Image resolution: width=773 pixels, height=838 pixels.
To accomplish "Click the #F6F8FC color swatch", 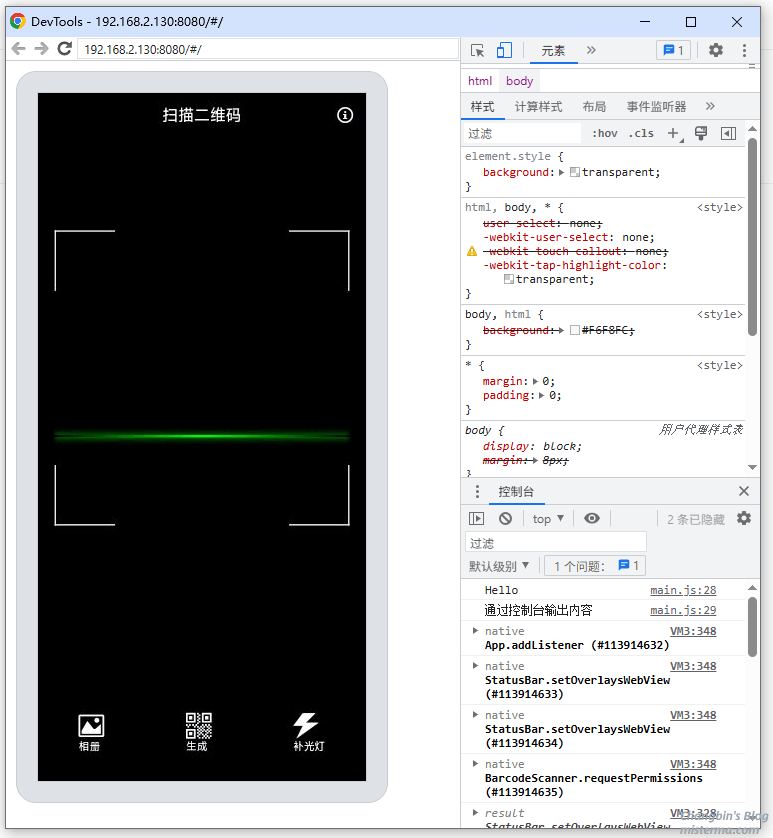I will 575,330.
